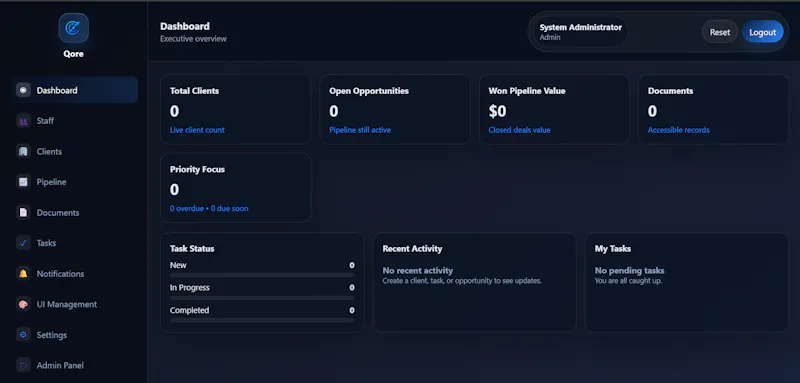Viewport: 800px width, 383px height.
Task: Open the Settings label in sidebar
Action: [x=52, y=335]
